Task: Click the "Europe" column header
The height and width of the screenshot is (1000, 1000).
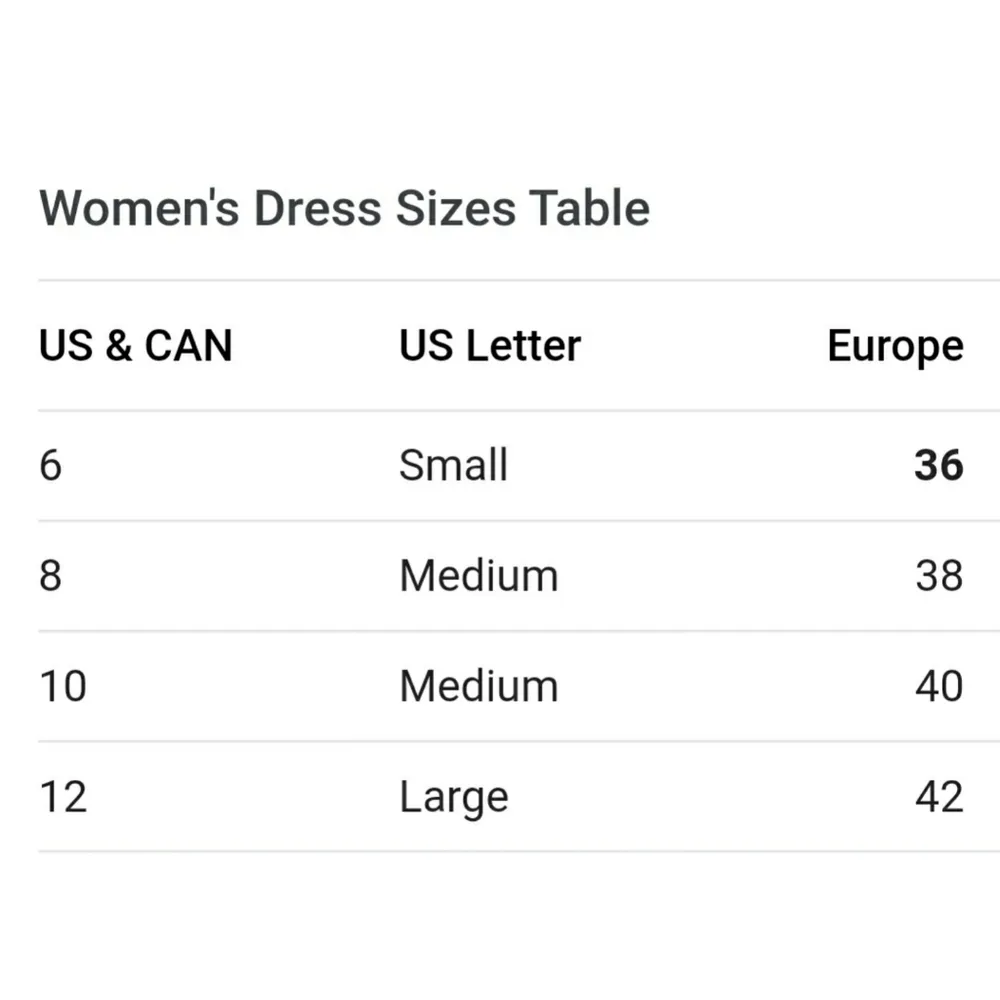Action: pos(895,347)
